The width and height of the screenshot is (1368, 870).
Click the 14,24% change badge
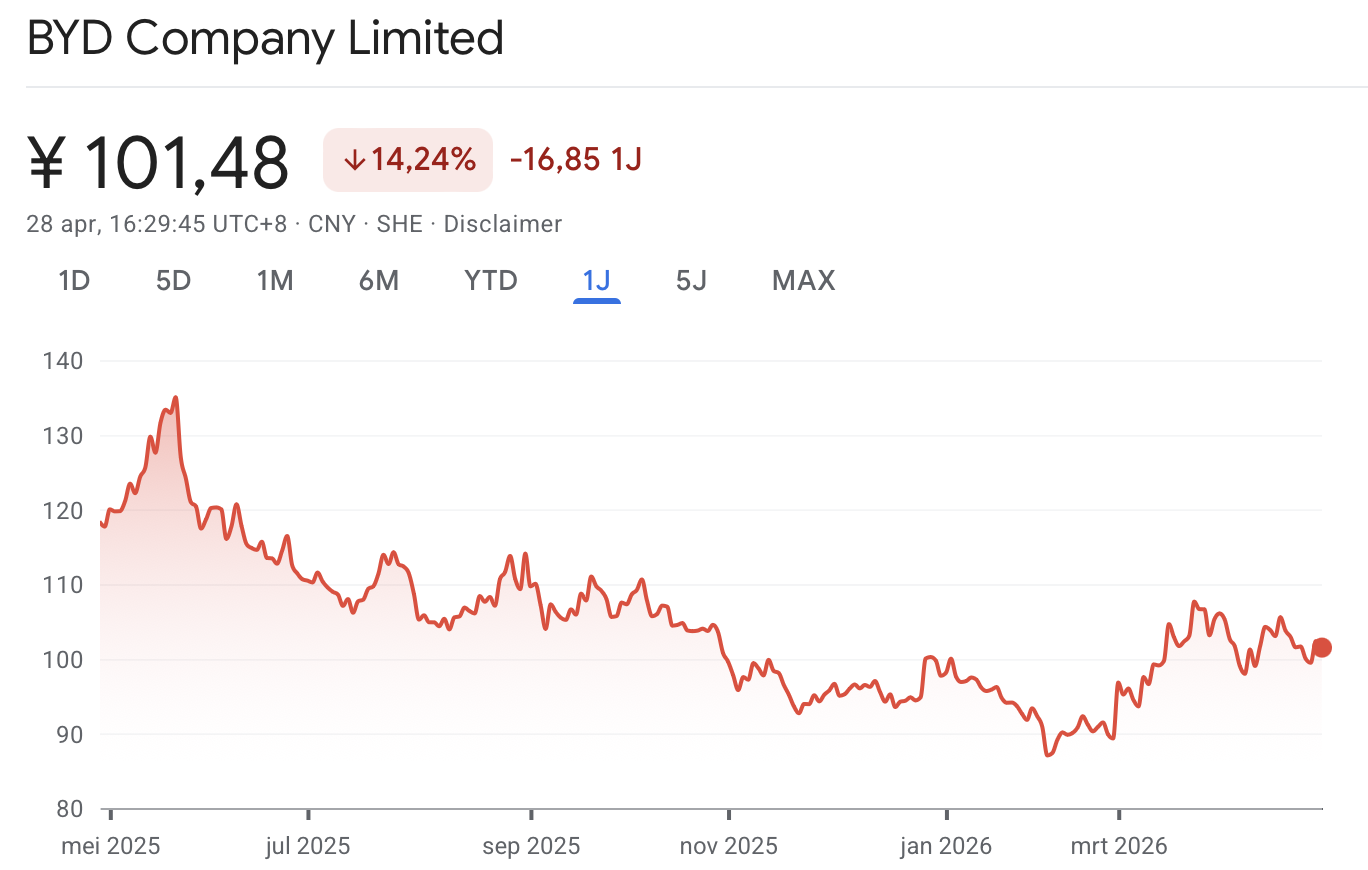(x=408, y=160)
